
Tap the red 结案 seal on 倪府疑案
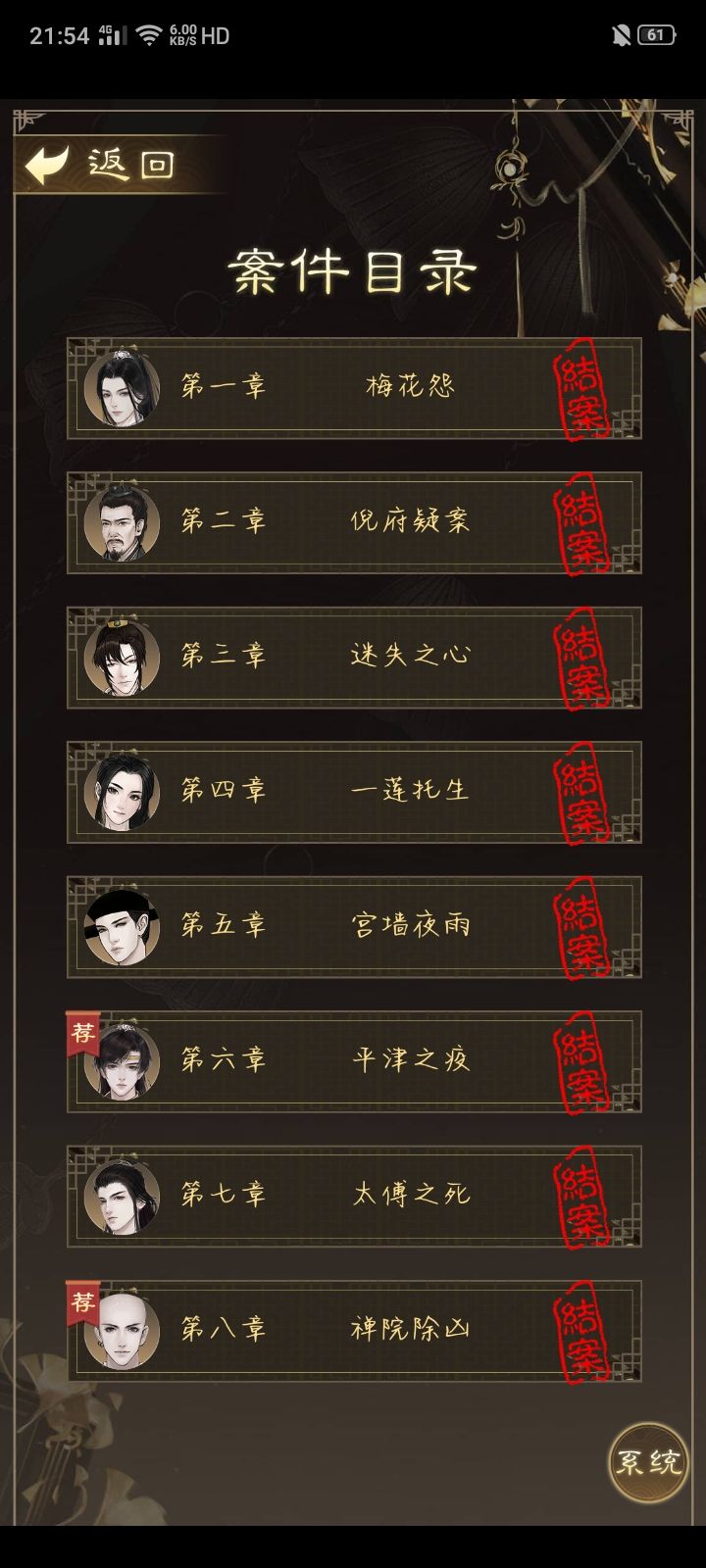point(580,523)
